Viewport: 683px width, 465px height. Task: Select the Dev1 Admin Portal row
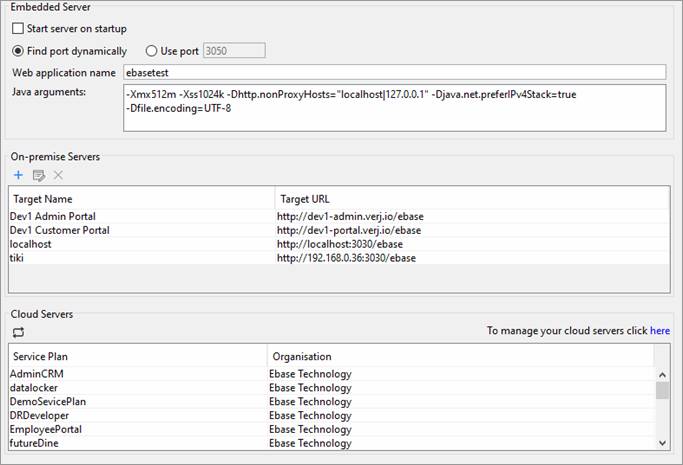[339, 216]
